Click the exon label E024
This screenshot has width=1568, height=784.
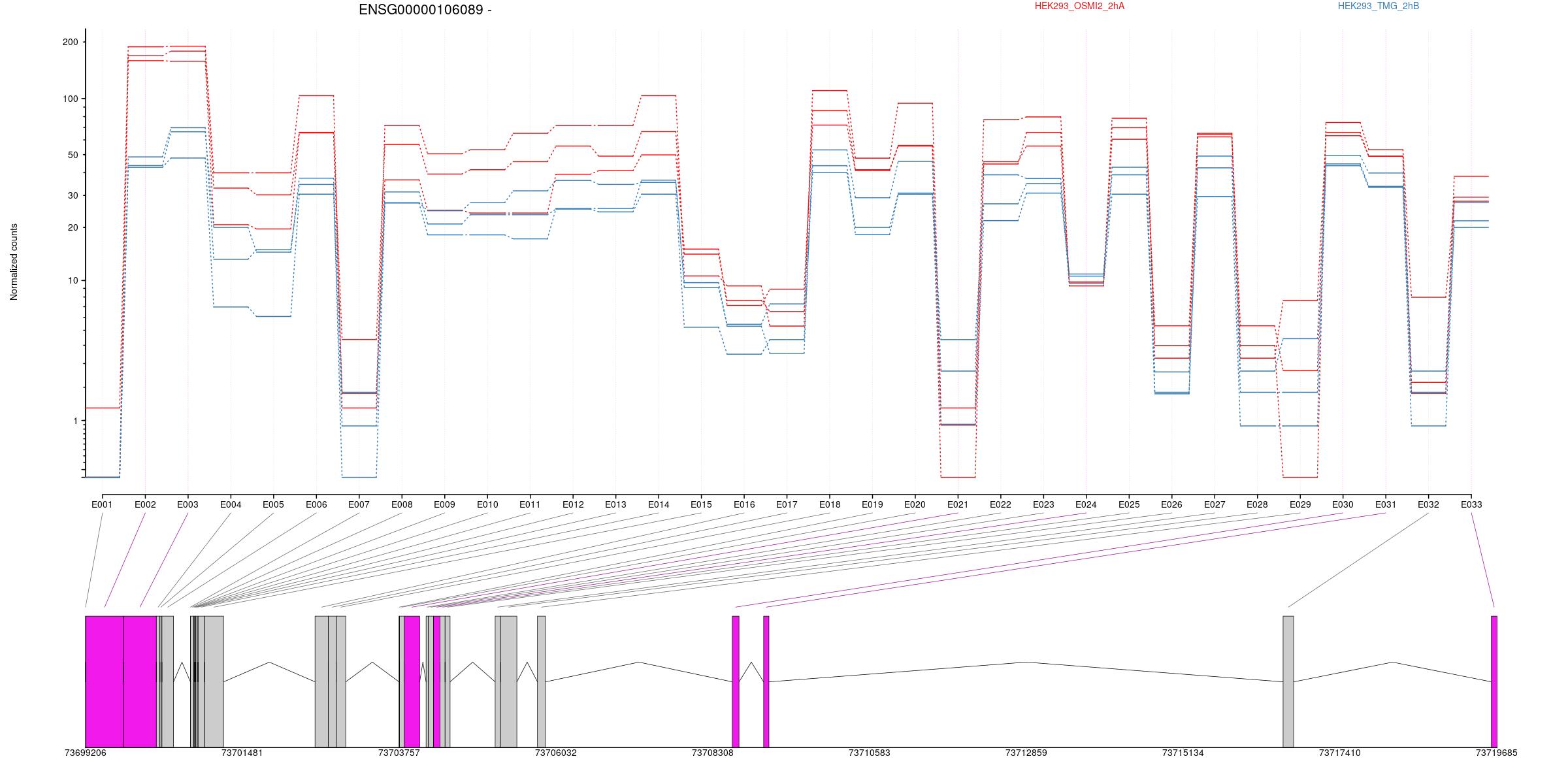(1086, 504)
